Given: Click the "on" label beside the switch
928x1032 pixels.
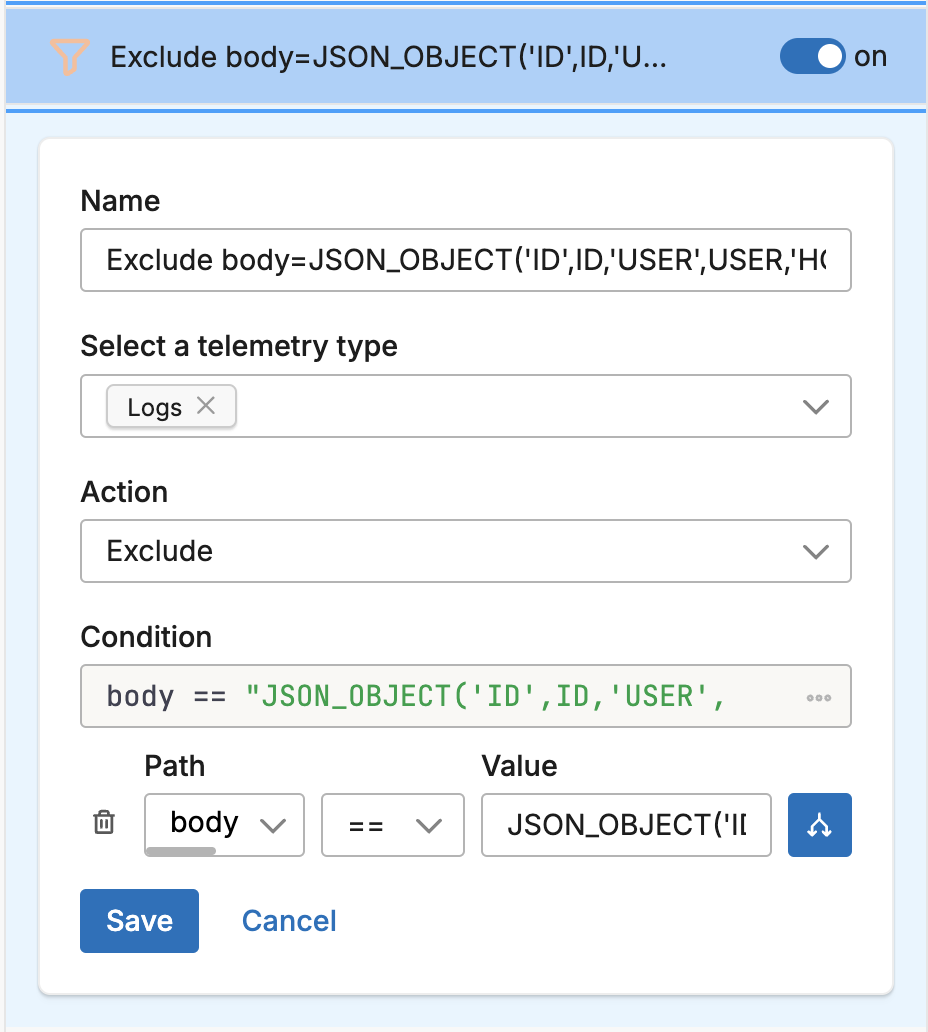Looking at the screenshot, I should [x=870, y=57].
